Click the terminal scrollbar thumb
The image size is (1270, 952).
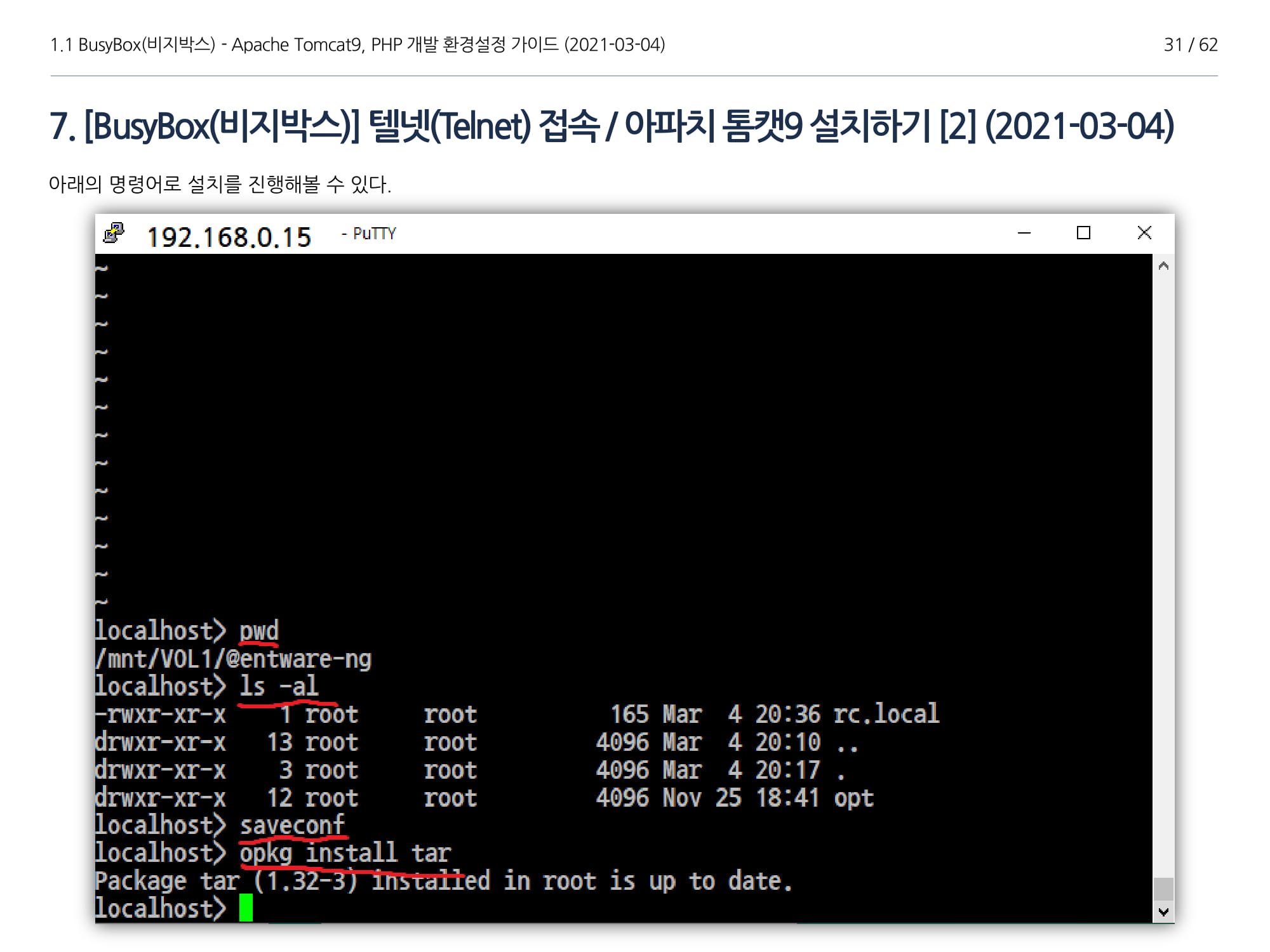(1163, 889)
